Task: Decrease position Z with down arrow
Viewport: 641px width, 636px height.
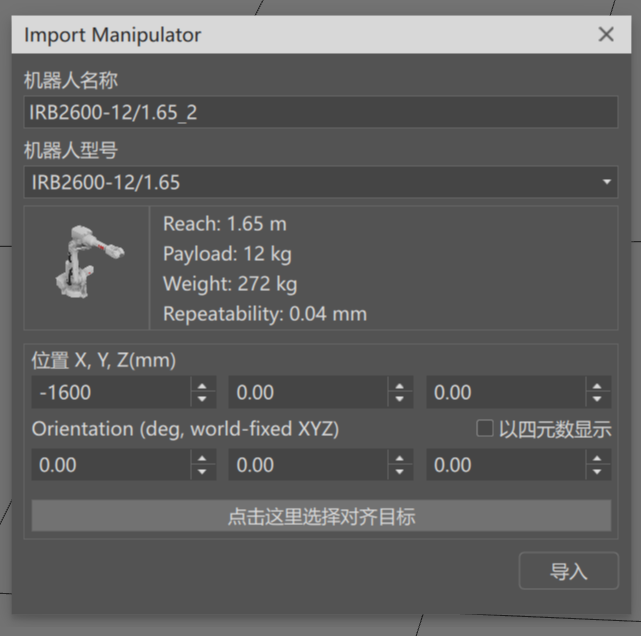Action: click(x=597, y=399)
